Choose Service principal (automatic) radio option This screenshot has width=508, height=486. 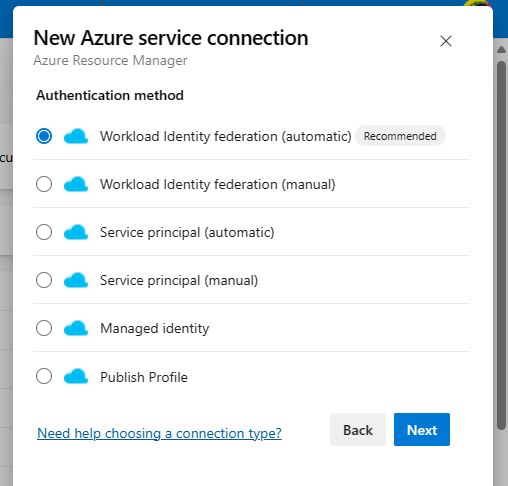pyautogui.click(x=44, y=232)
